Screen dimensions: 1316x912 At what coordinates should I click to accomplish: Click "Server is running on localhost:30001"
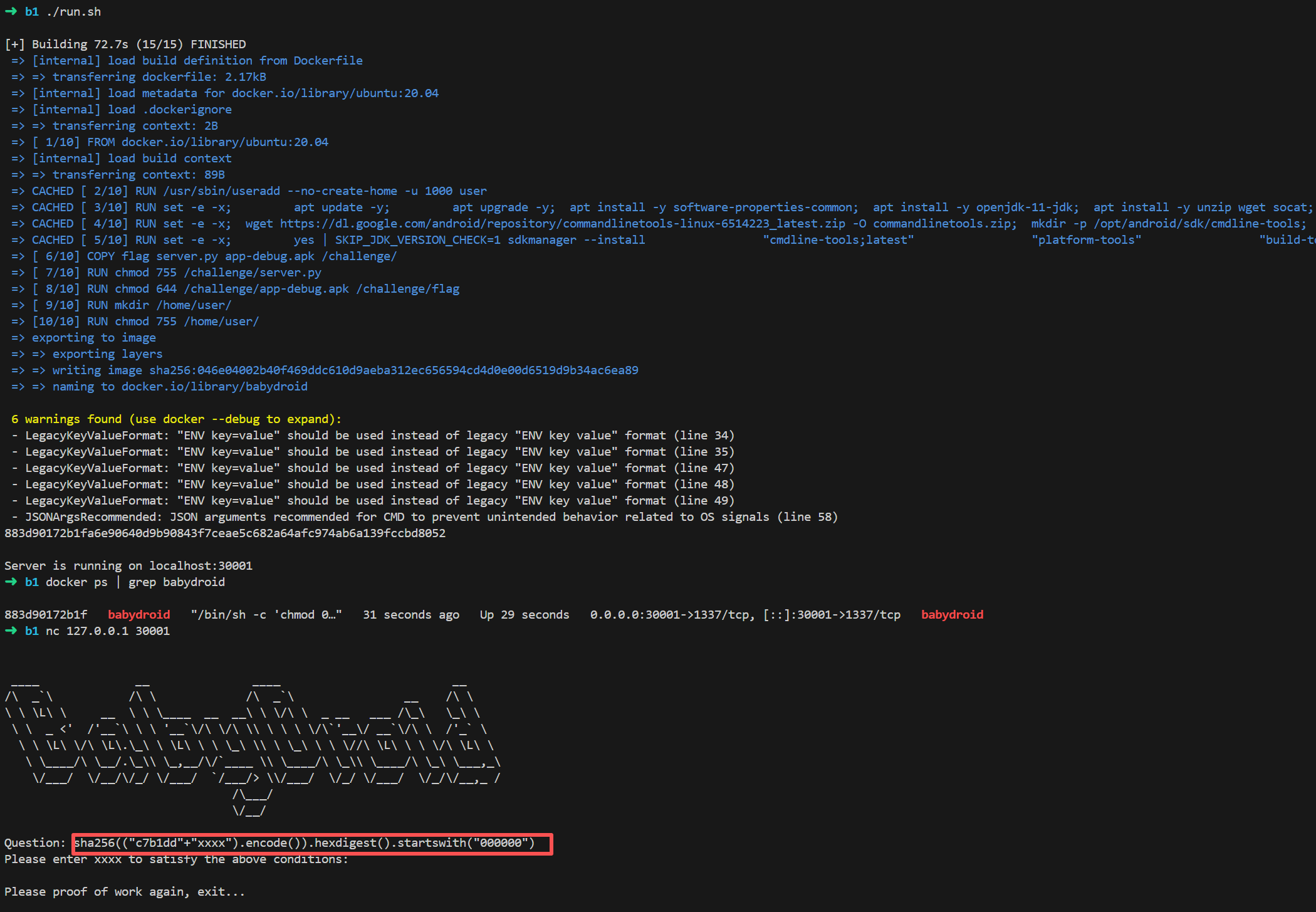(128, 565)
